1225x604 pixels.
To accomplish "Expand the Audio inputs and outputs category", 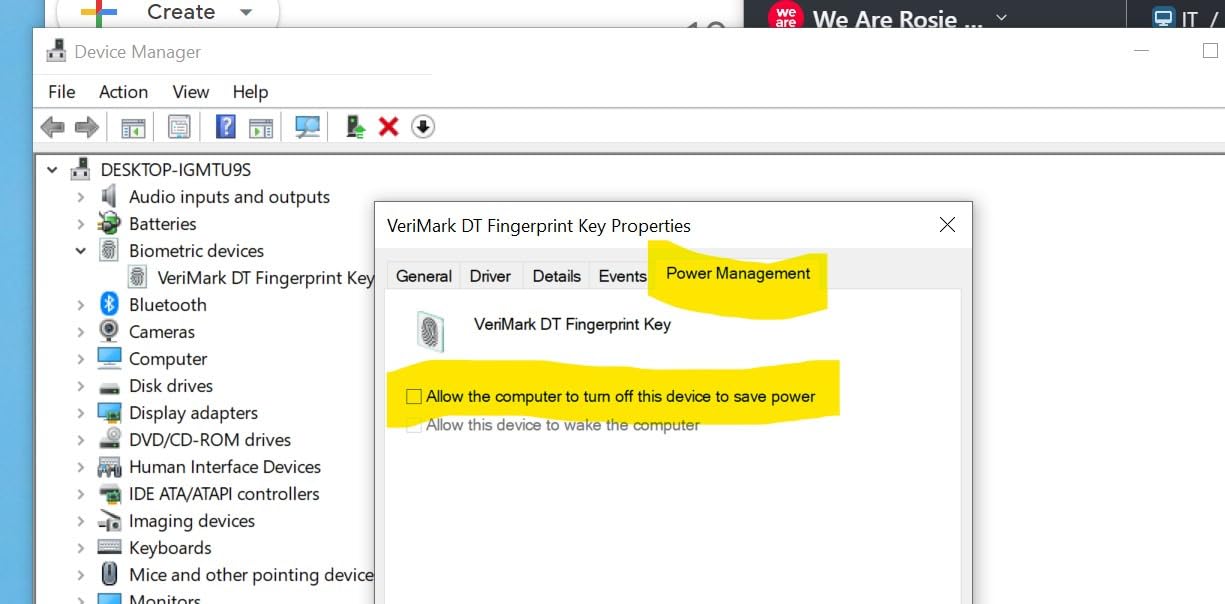I will pyautogui.click(x=81, y=197).
